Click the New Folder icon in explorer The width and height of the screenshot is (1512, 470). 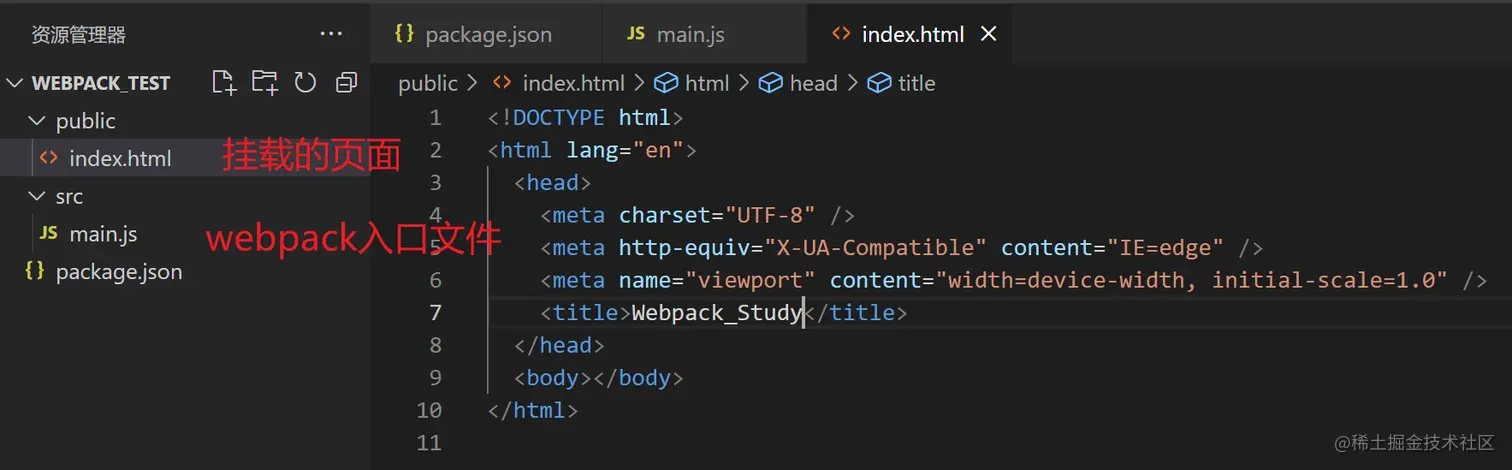click(265, 83)
